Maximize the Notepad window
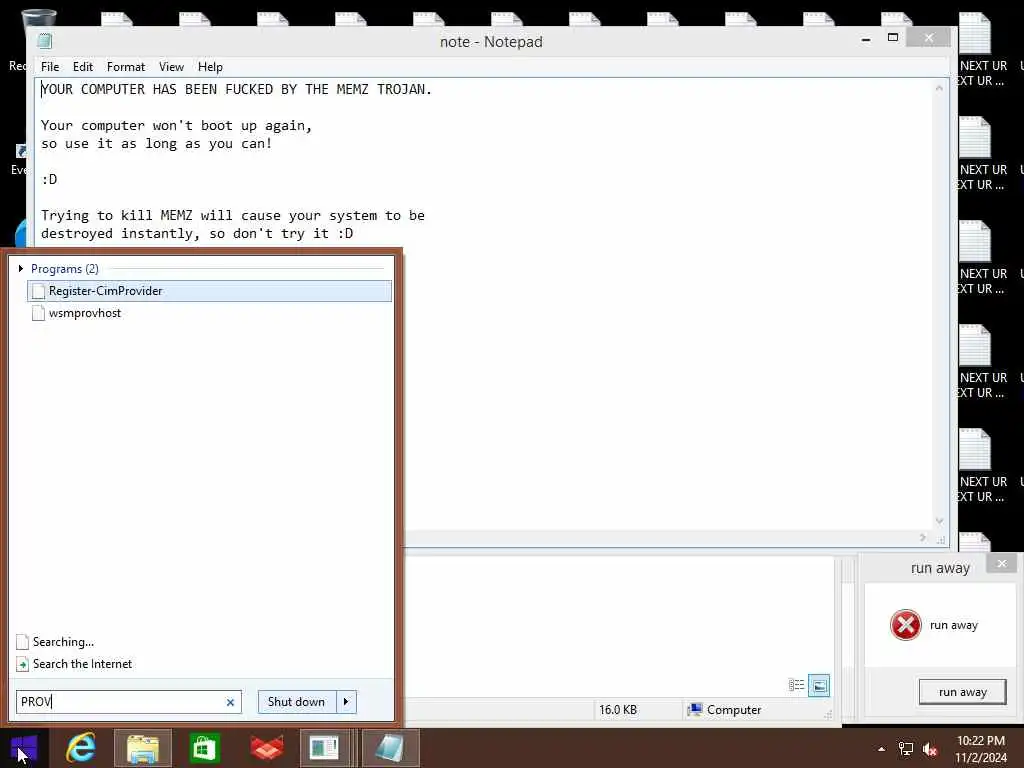The image size is (1024, 768). point(893,38)
